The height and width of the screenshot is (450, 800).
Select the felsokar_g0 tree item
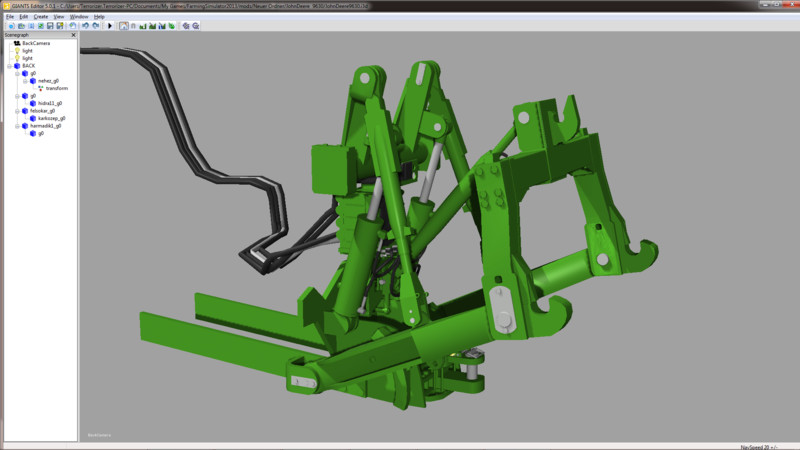[x=42, y=111]
